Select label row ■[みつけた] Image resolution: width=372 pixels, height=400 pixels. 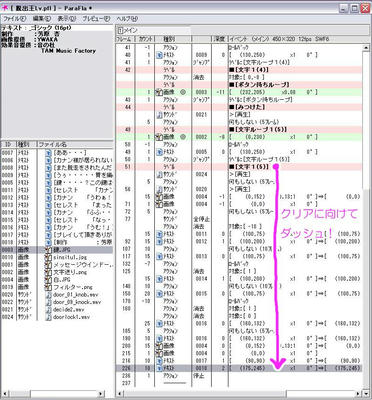(239, 107)
